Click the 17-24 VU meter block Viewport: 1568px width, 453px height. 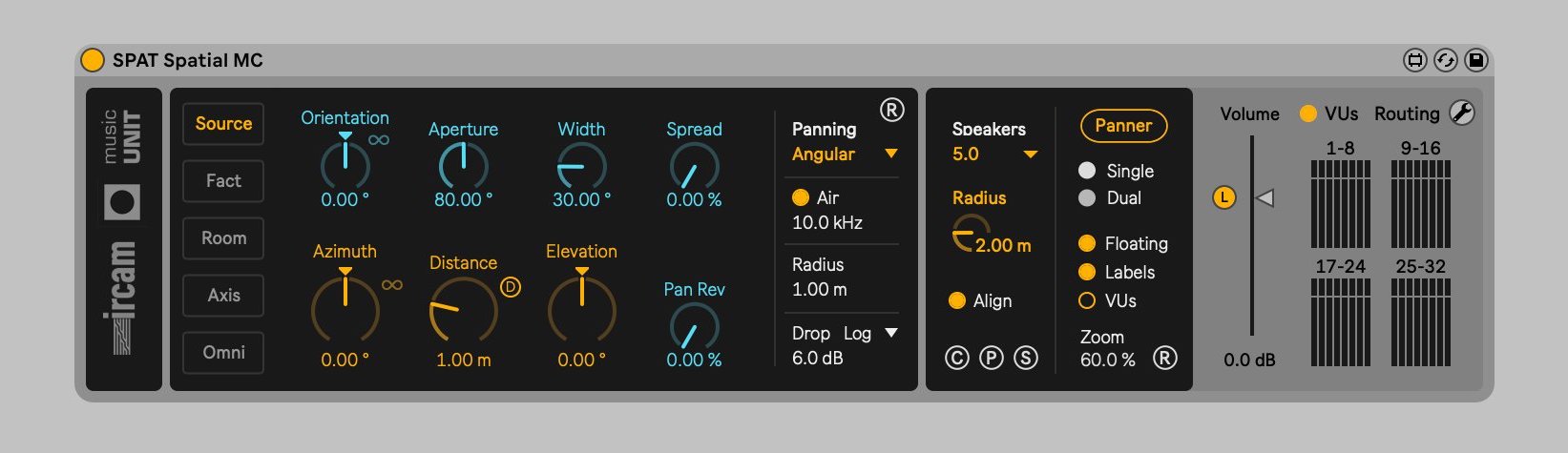(x=1341, y=322)
